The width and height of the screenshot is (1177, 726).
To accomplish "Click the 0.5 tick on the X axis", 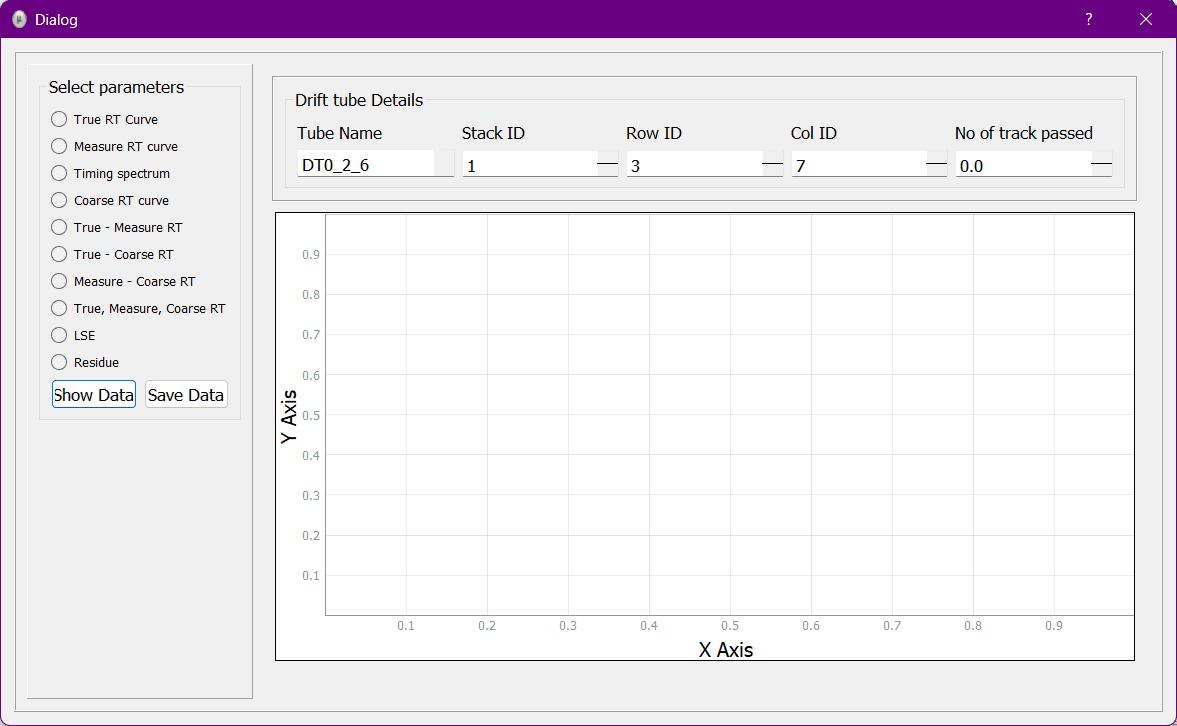I will point(730,625).
